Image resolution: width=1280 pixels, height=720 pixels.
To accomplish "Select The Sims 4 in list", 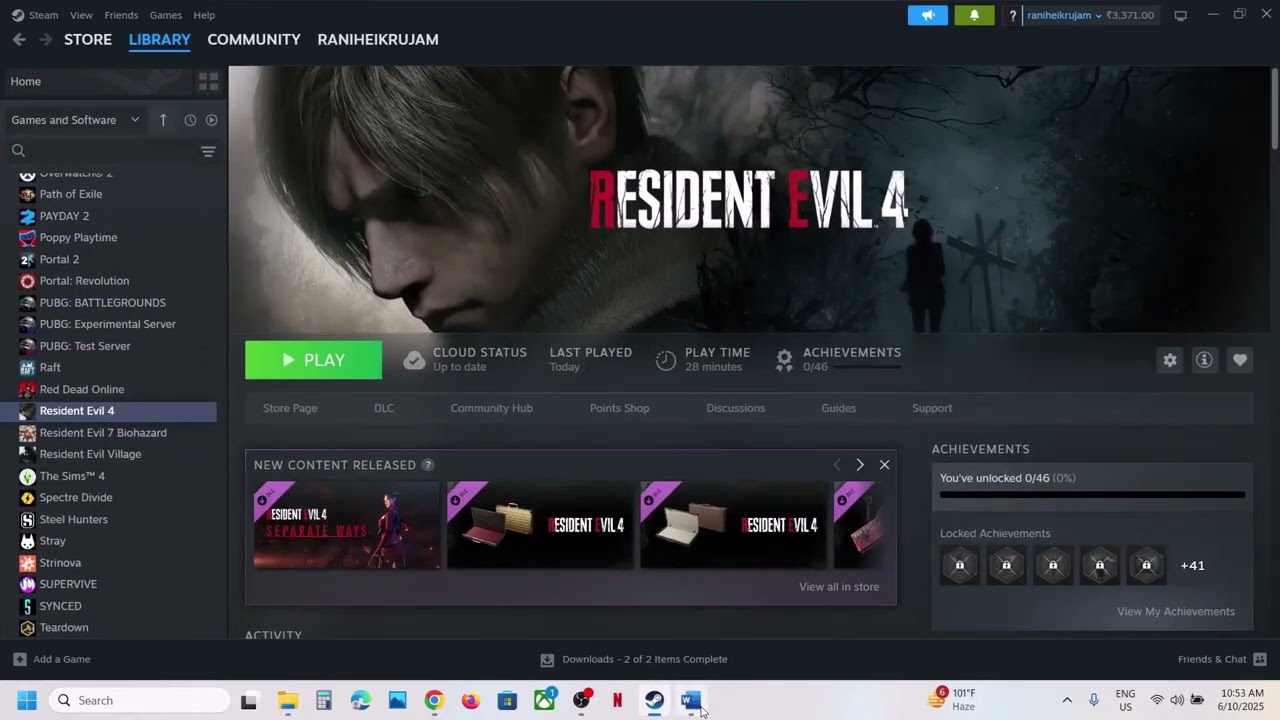I will [x=72, y=476].
